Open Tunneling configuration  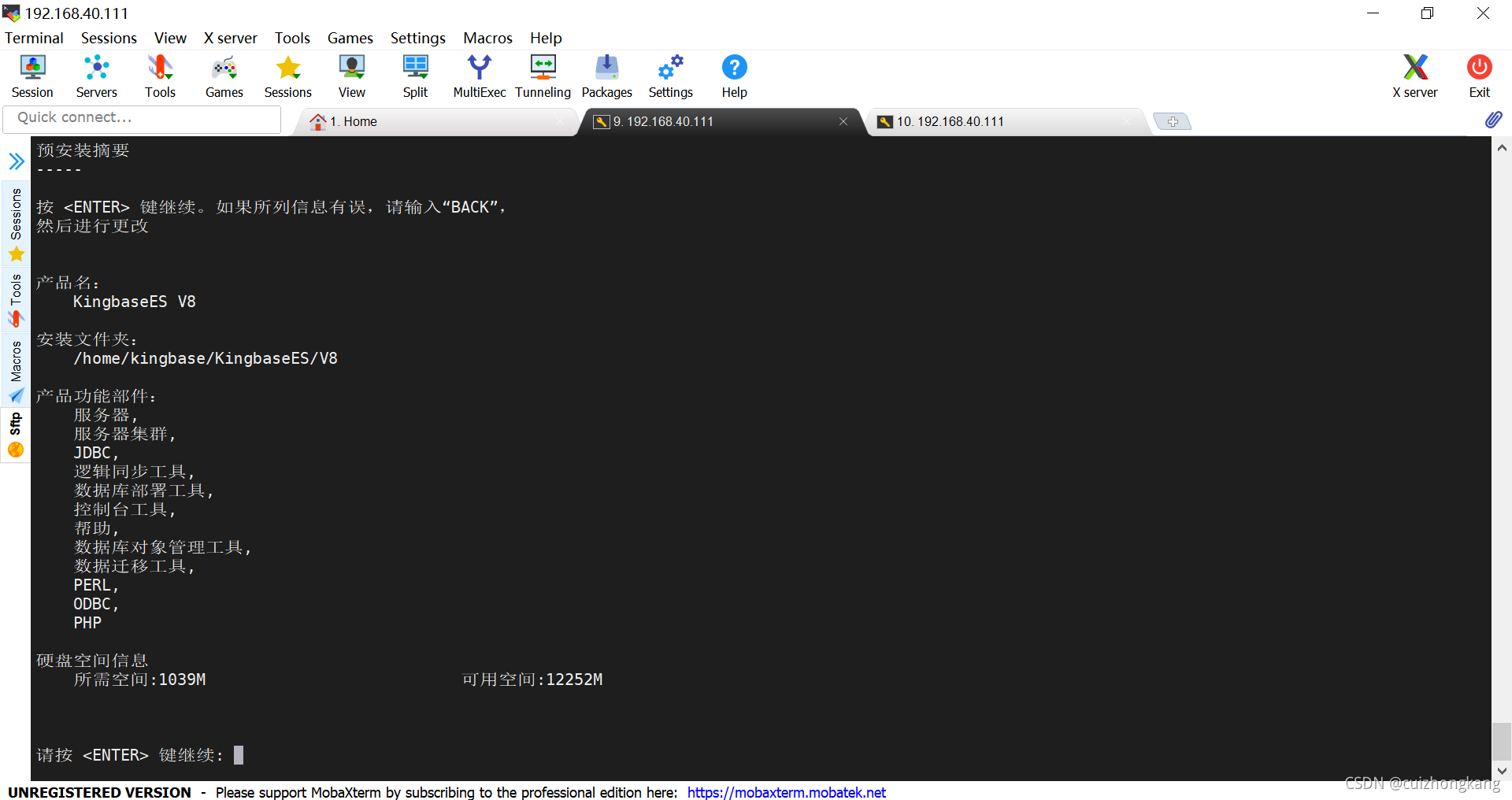point(543,76)
